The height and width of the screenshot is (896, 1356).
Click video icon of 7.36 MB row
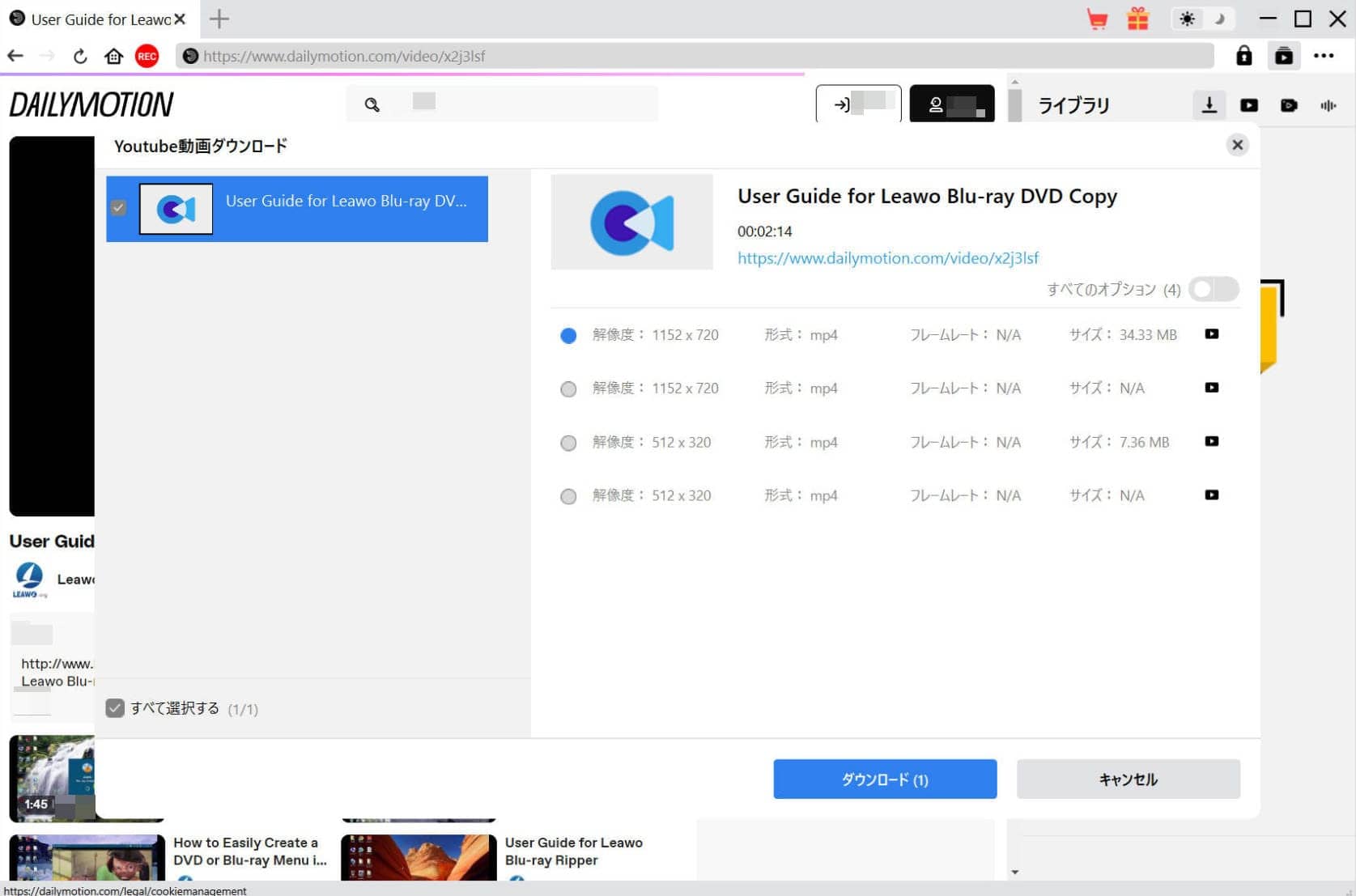[x=1211, y=441]
